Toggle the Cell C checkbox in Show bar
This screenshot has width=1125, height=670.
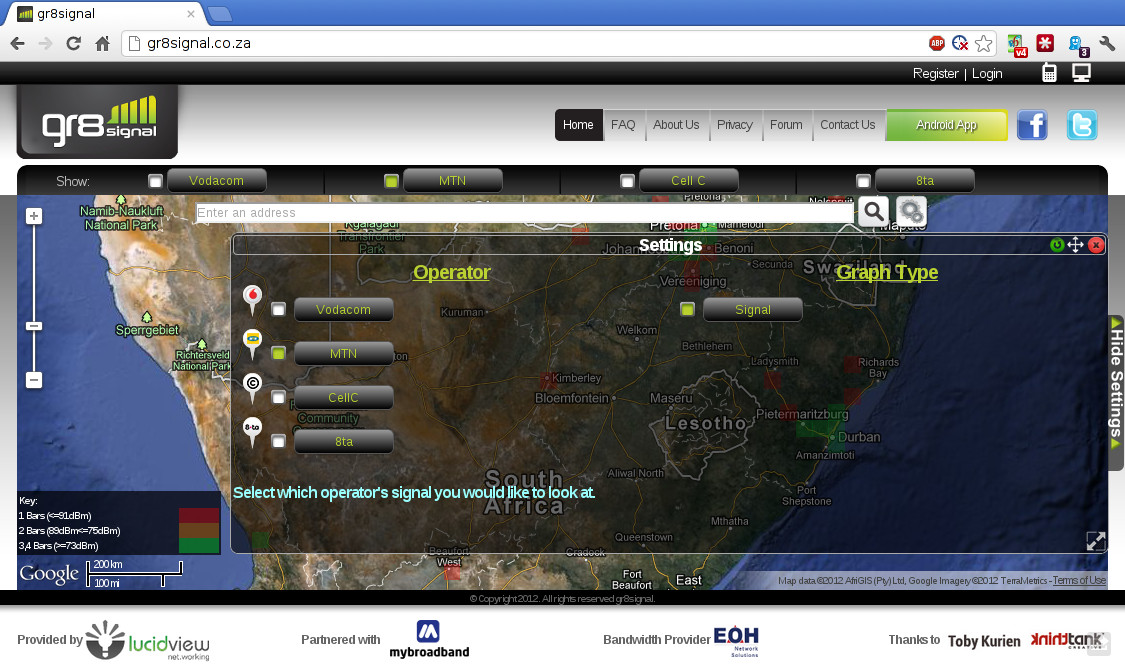(627, 181)
